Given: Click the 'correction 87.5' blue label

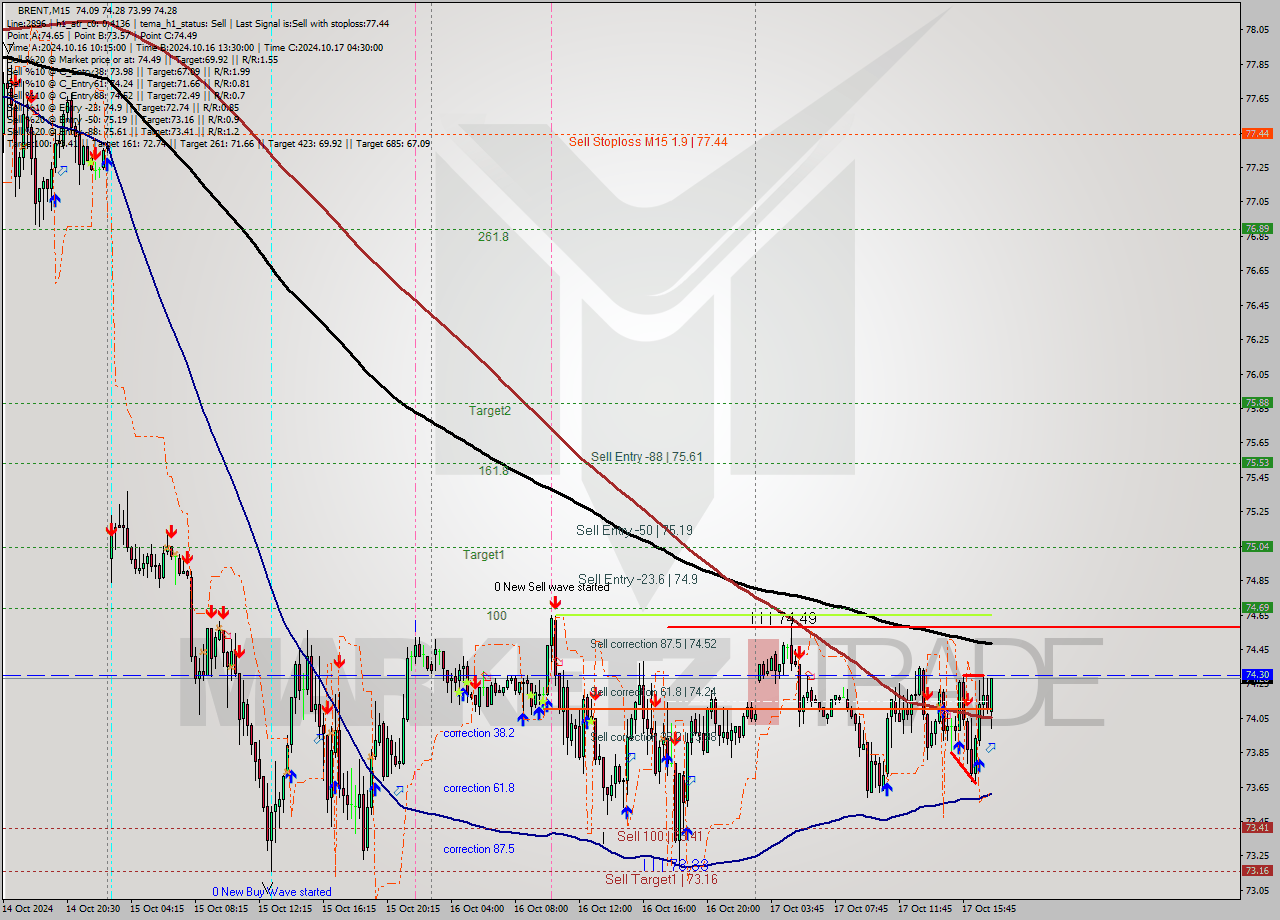Looking at the screenshot, I should (x=479, y=849).
